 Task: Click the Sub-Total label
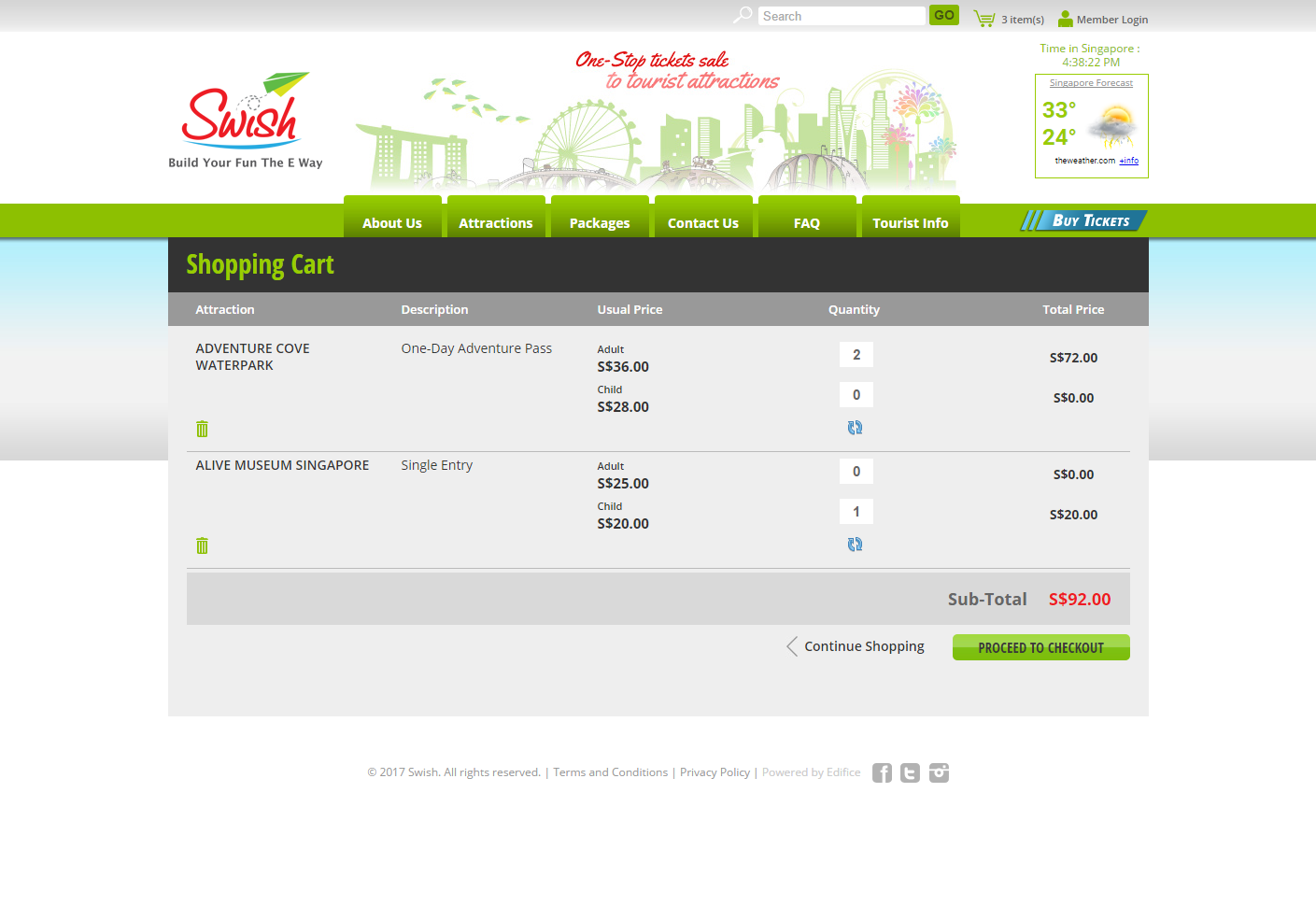click(x=987, y=600)
